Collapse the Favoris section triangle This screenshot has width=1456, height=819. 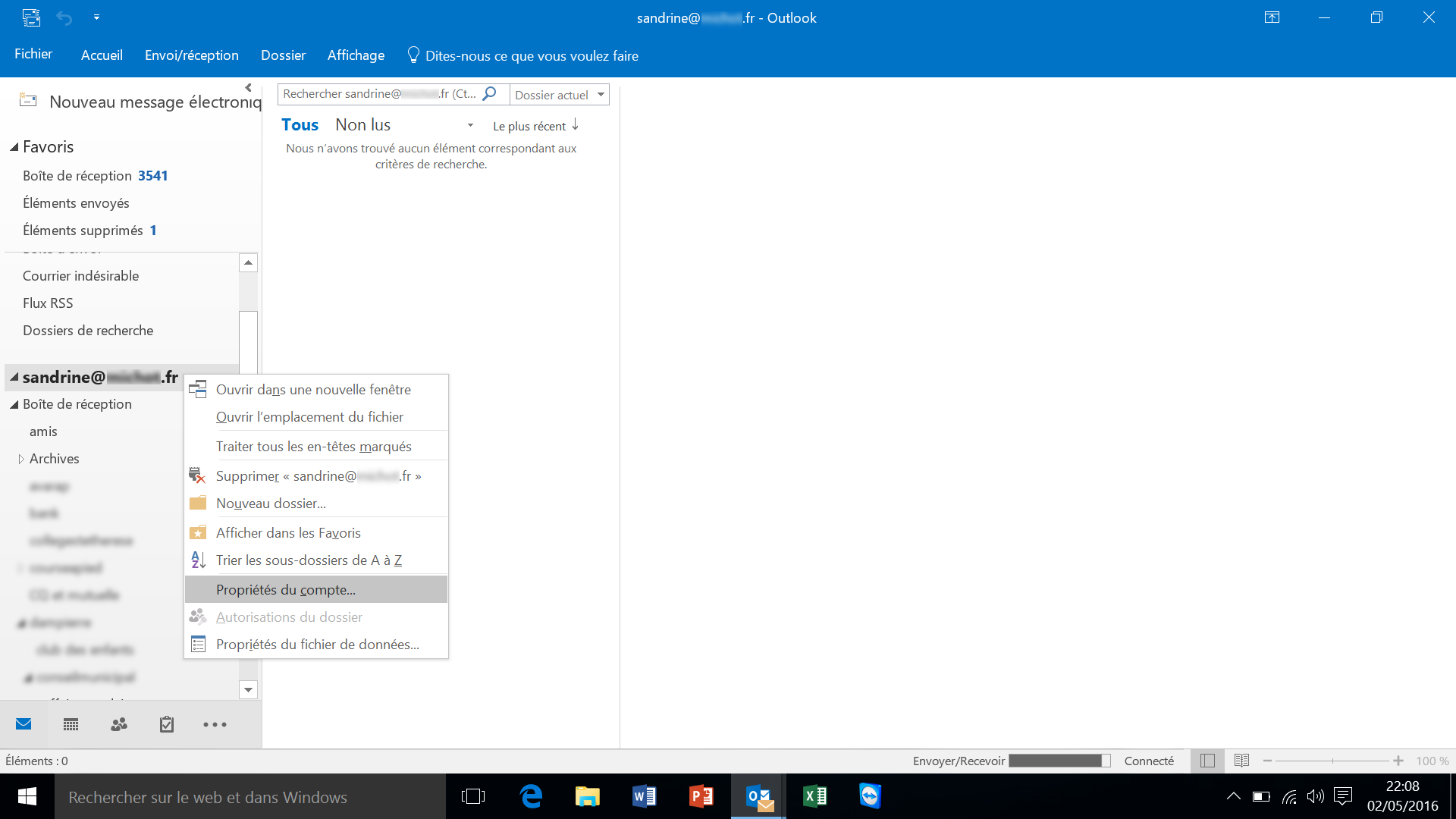point(14,147)
